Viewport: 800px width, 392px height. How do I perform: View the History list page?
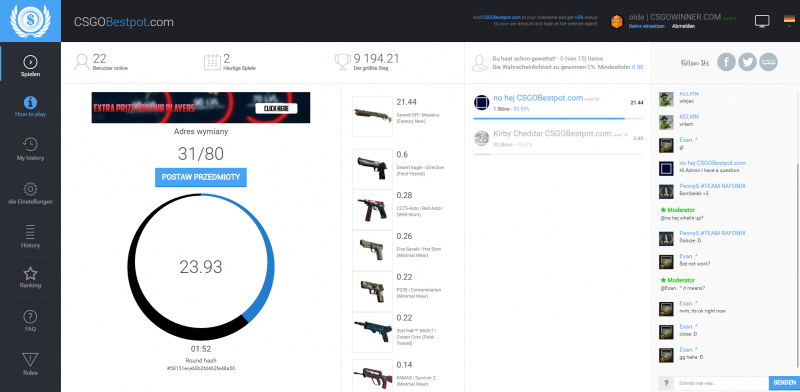[x=30, y=237]
